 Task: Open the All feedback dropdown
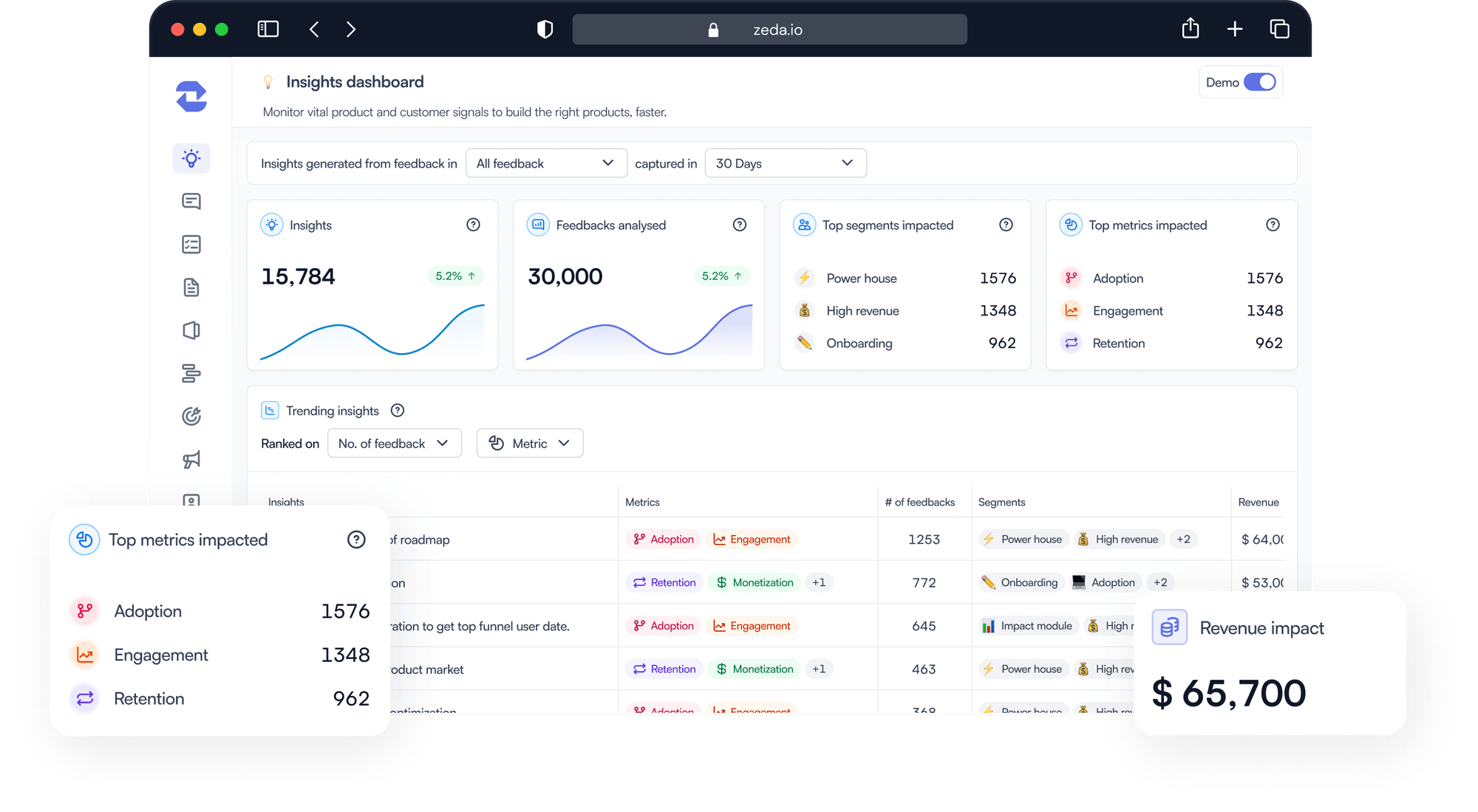[546, 163]
